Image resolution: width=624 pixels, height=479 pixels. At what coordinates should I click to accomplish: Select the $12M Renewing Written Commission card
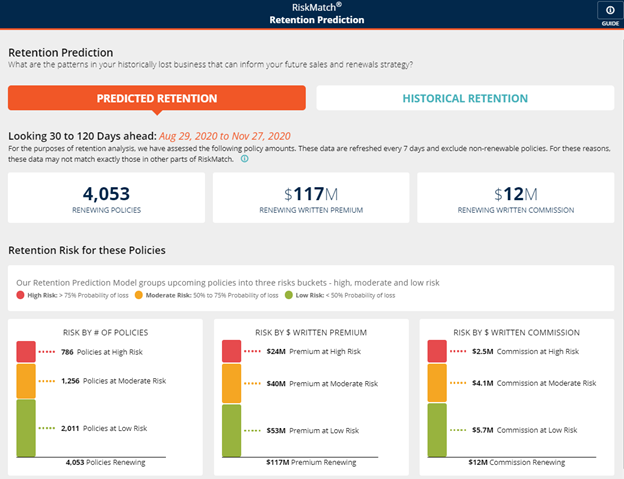[x=515, y=197]
